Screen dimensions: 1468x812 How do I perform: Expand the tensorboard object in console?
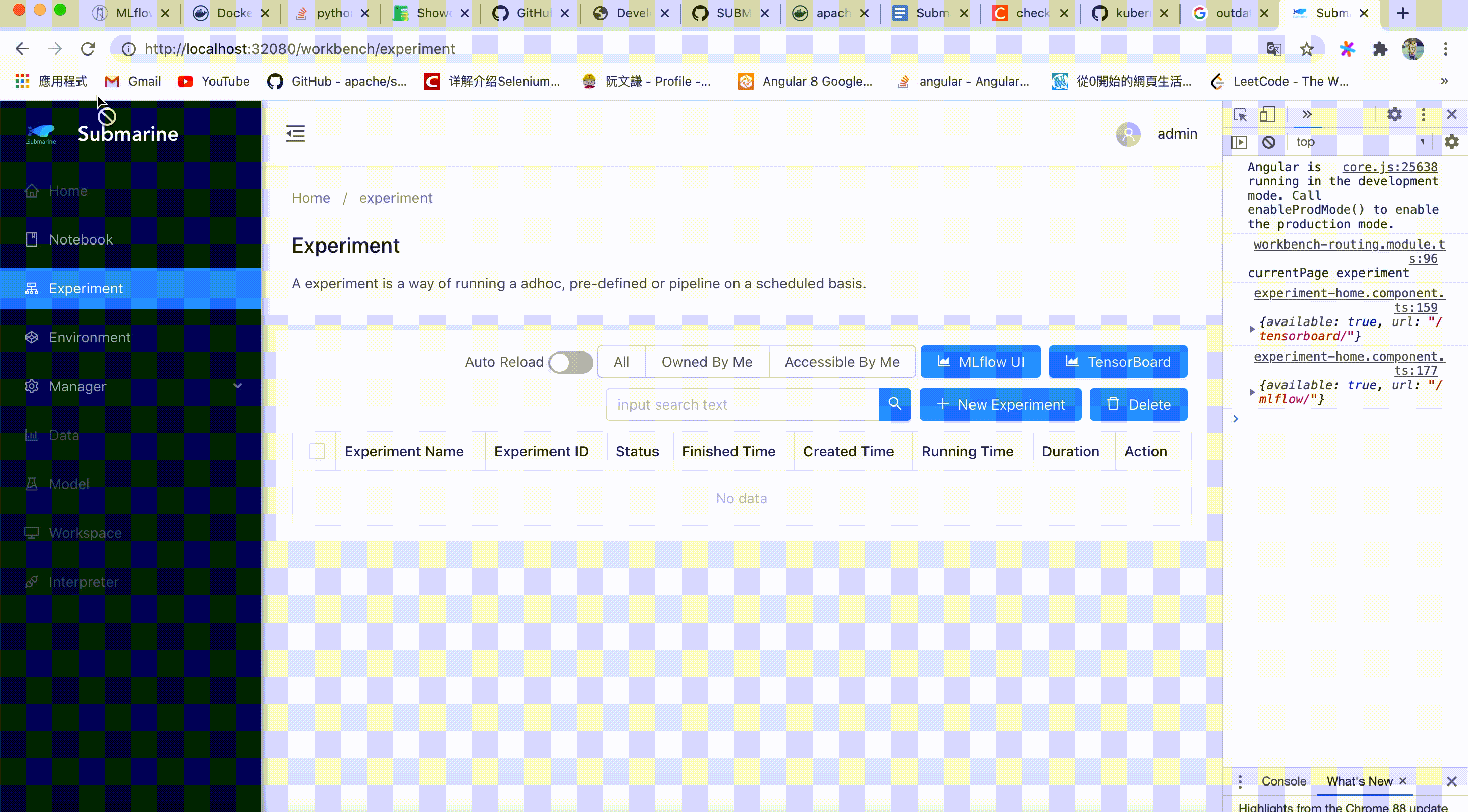point(1252,329)
